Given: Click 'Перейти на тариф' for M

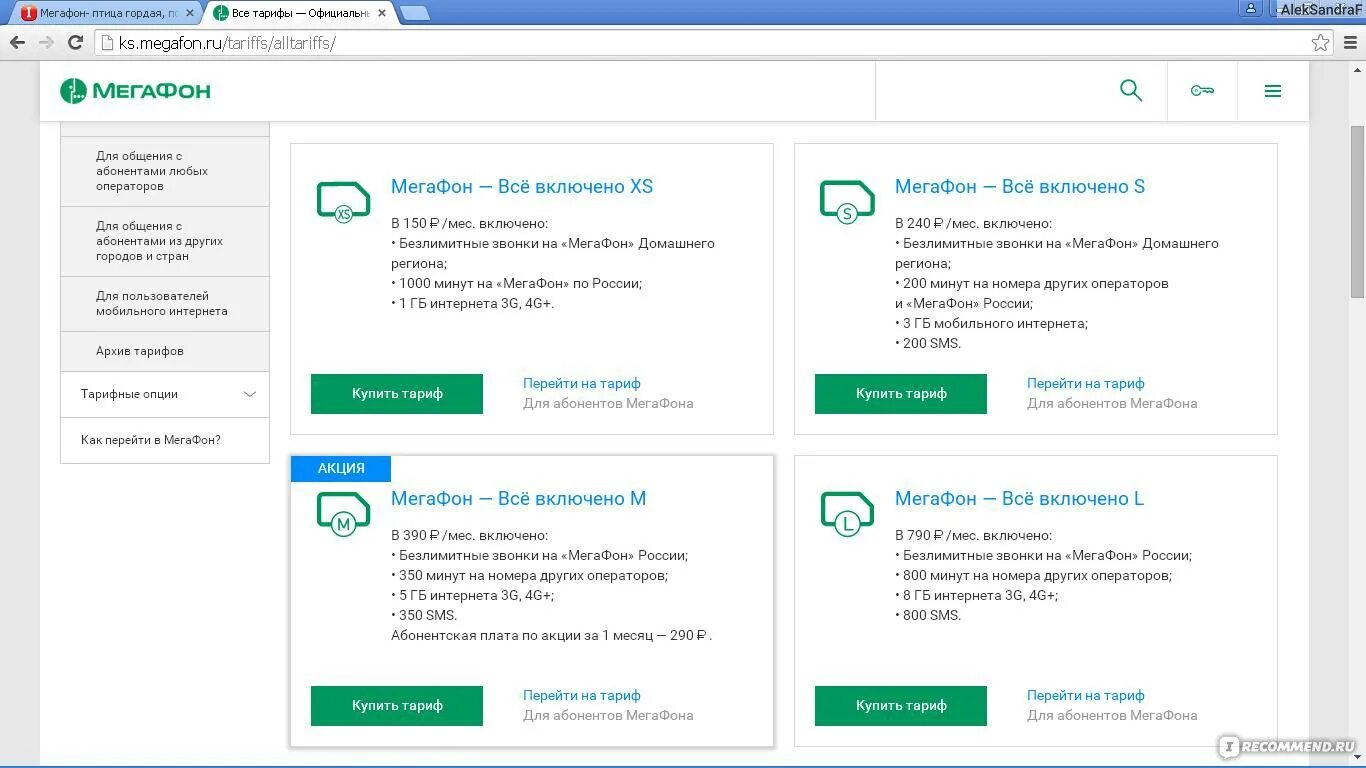Looking at the screenshot, I should coord(582,695).
